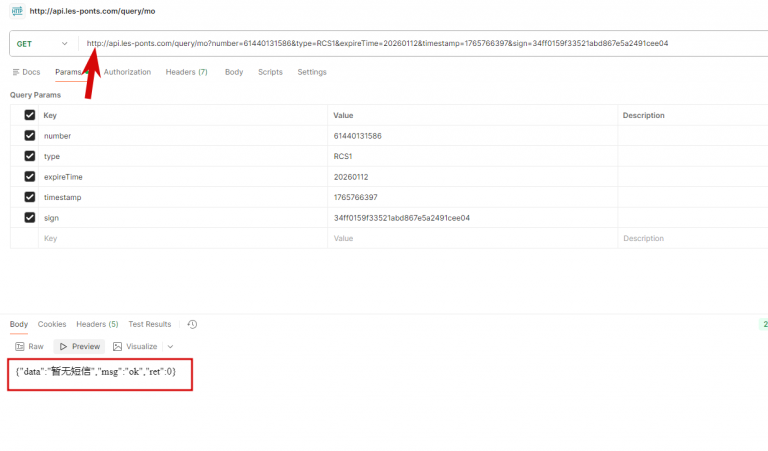Open the Test Results tab

pos(149,324)
